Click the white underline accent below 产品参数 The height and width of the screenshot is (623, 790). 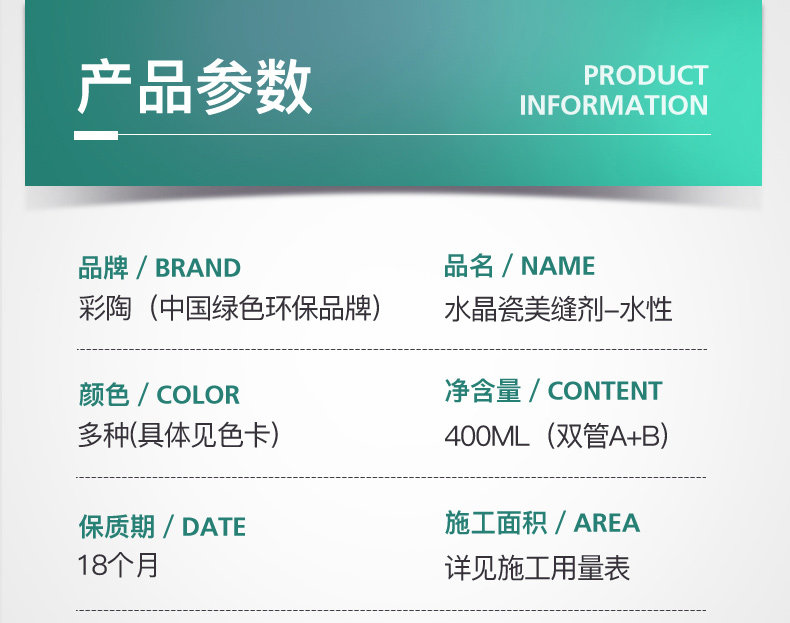[97, 135]
